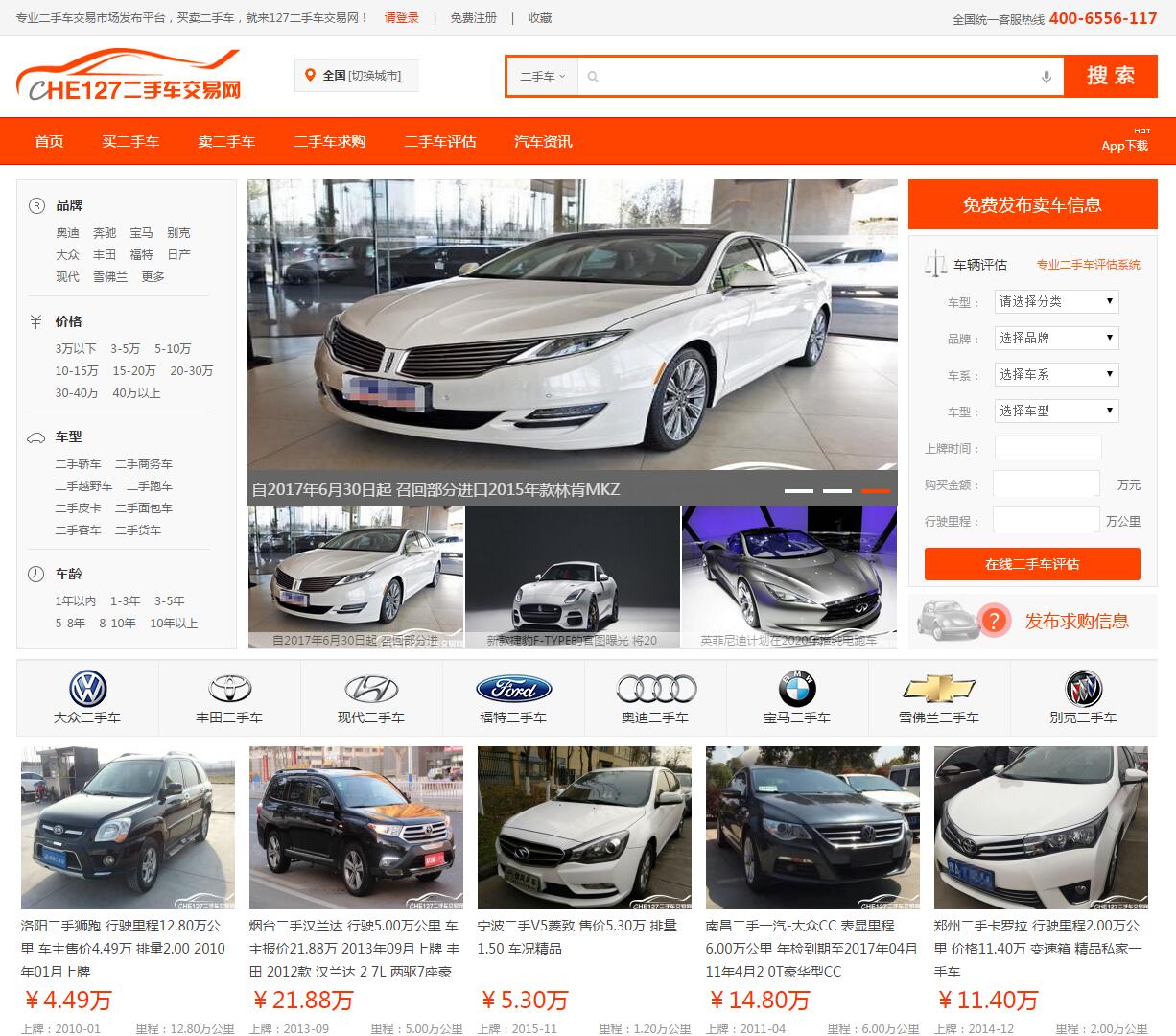Filter by price 40万以上

click(x=136, y=392)
